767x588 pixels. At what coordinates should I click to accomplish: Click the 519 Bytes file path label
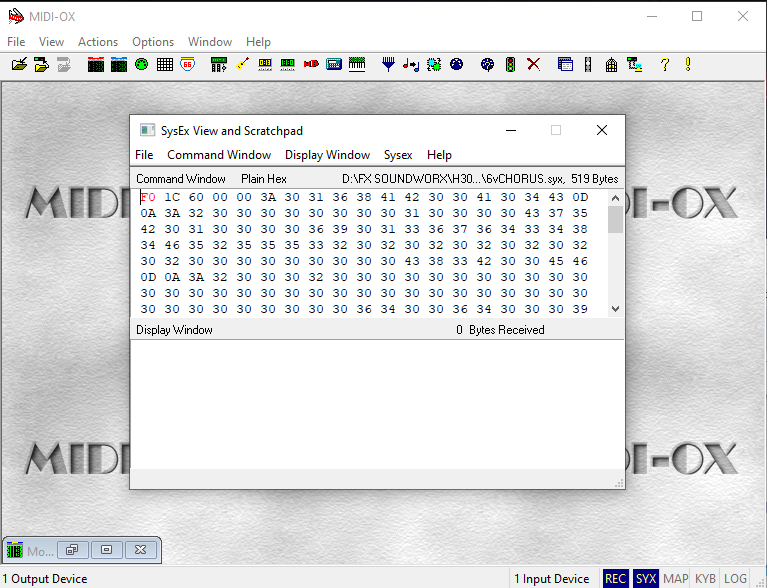click(x=480, y=179)
